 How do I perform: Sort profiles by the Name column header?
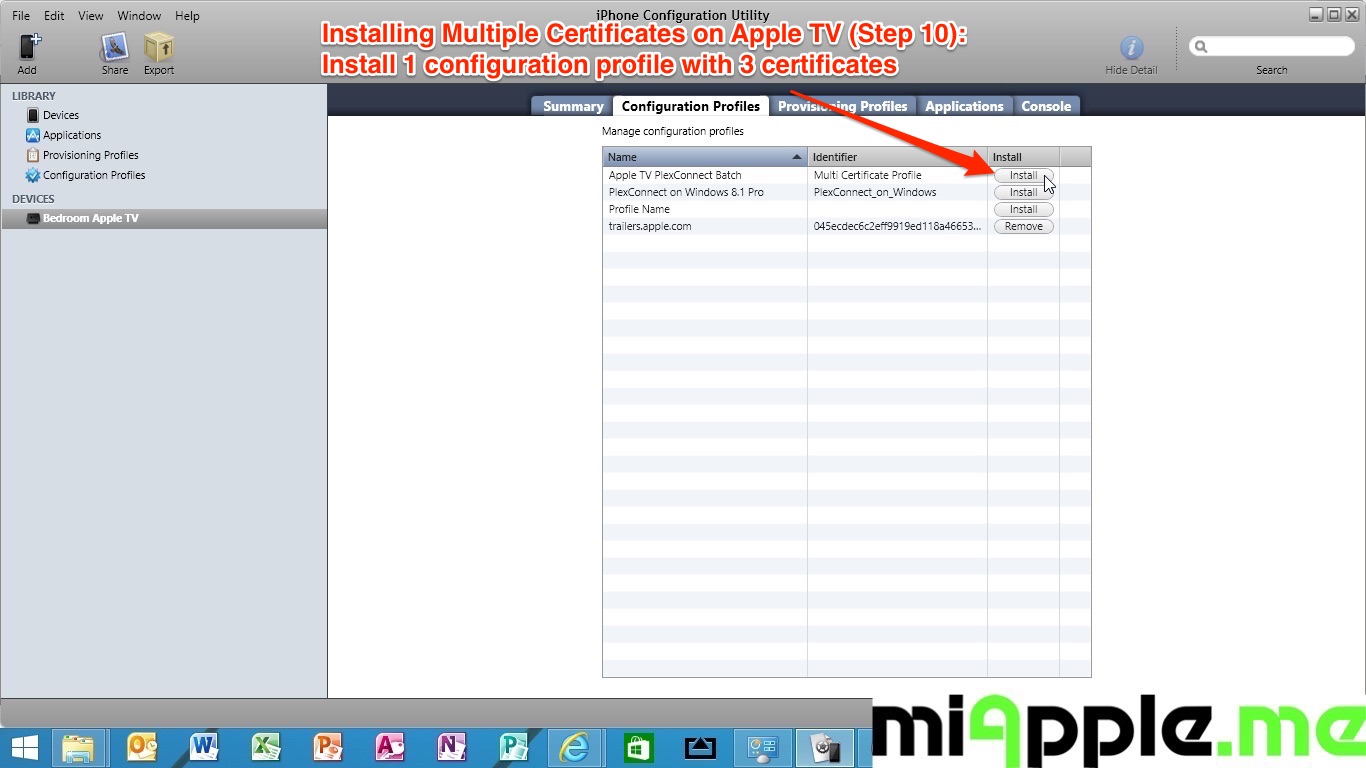tap(700, 157)
